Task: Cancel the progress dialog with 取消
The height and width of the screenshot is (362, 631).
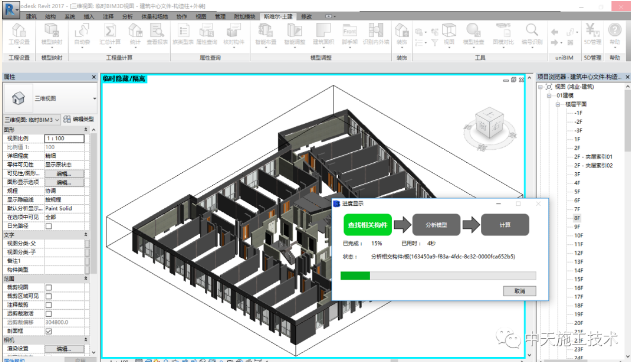Action: click(520, 291)
